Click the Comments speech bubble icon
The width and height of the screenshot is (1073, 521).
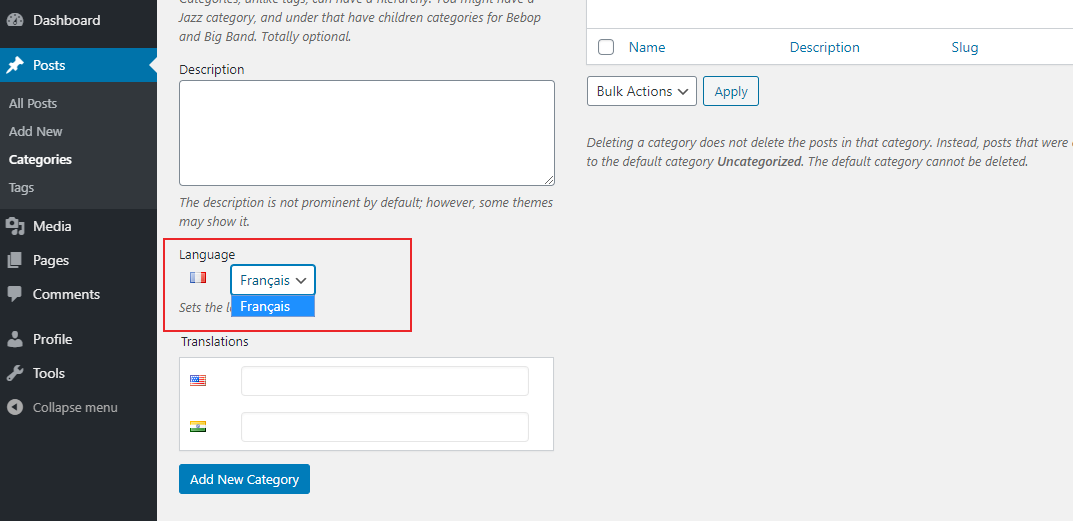[x=14, y=294]
